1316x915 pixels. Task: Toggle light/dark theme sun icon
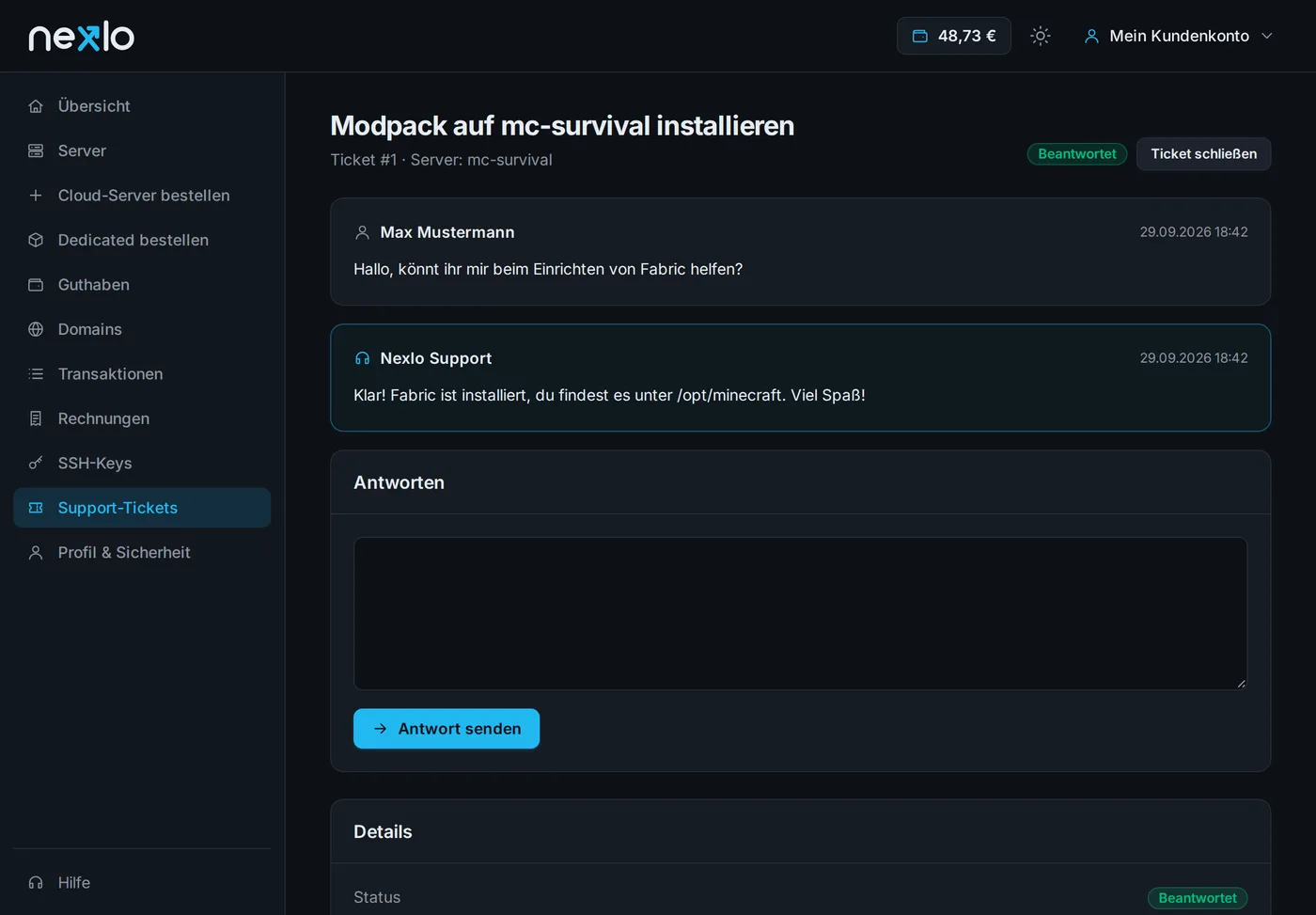click(1040, 36)
